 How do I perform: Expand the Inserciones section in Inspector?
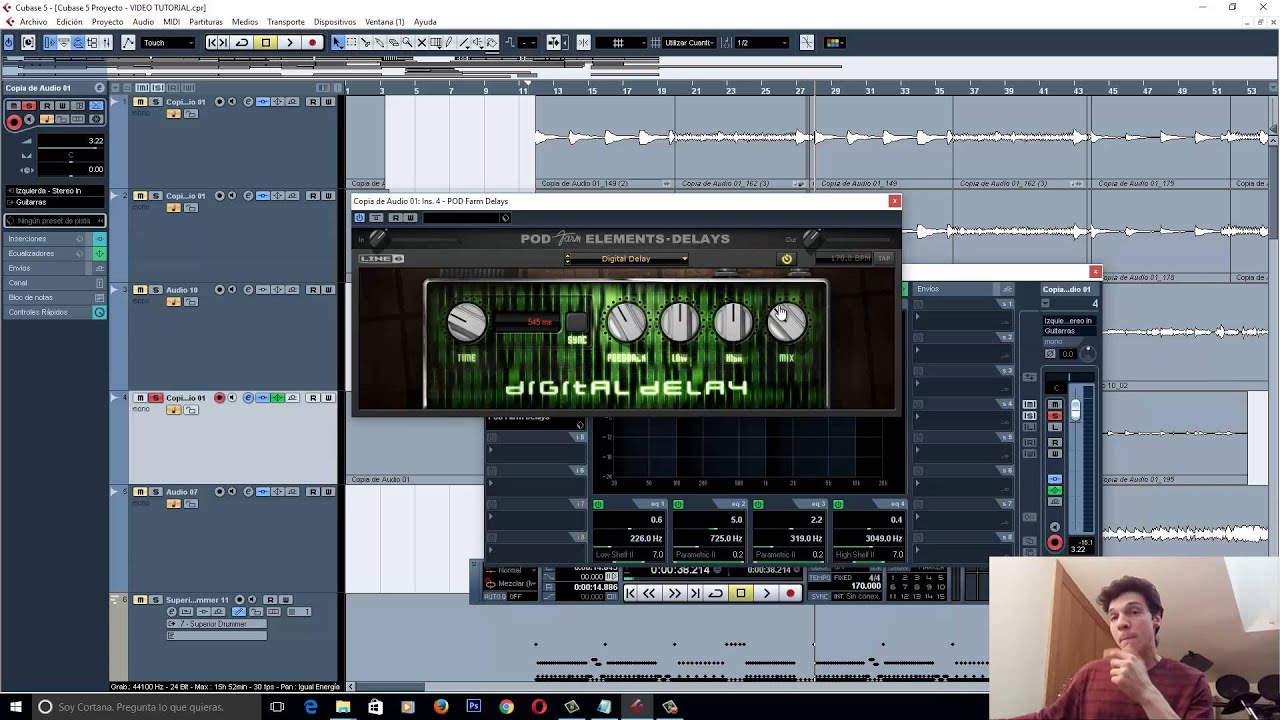(x=55, y=239)
